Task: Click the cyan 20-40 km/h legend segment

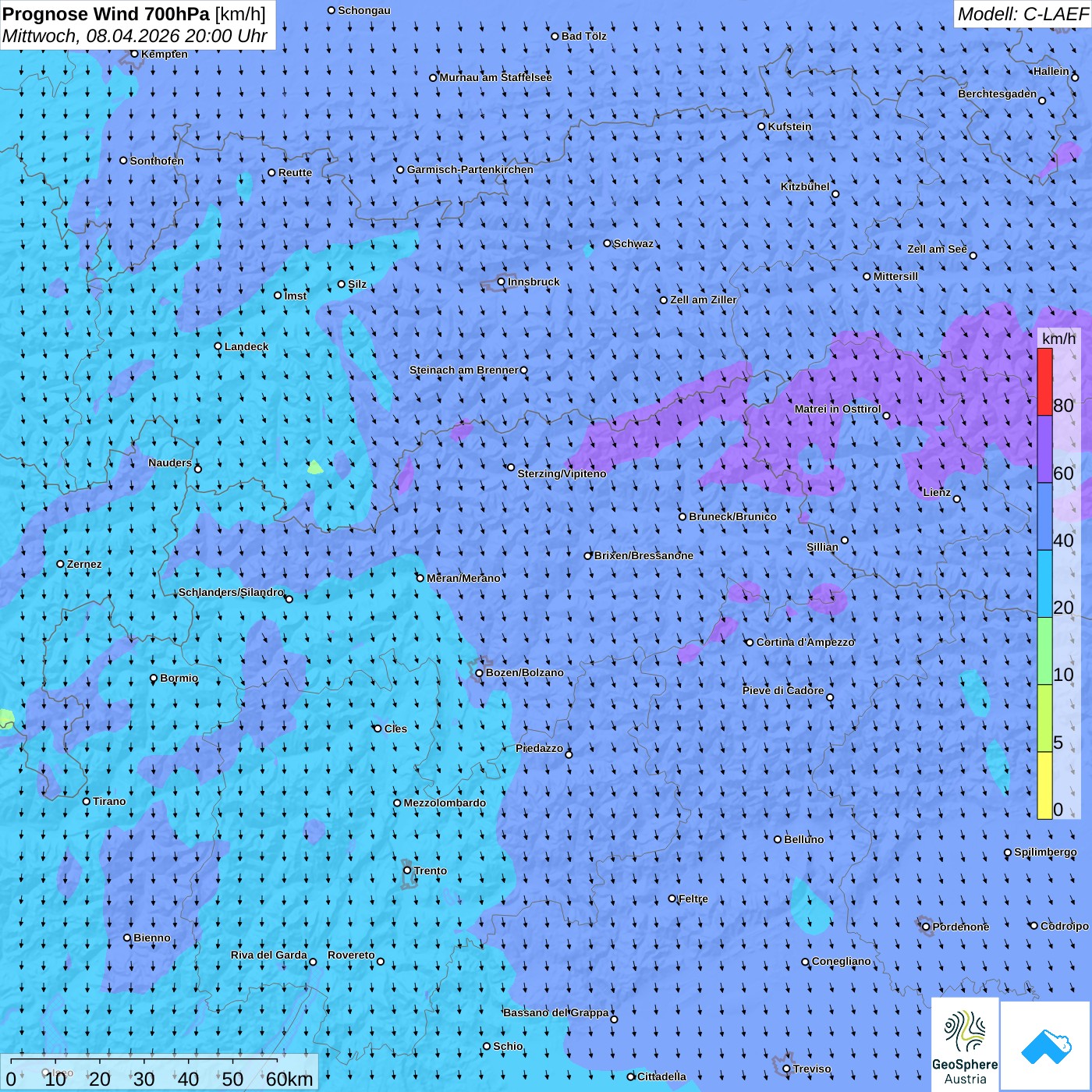Action: pyautogui.click(x=1044, y=584)
